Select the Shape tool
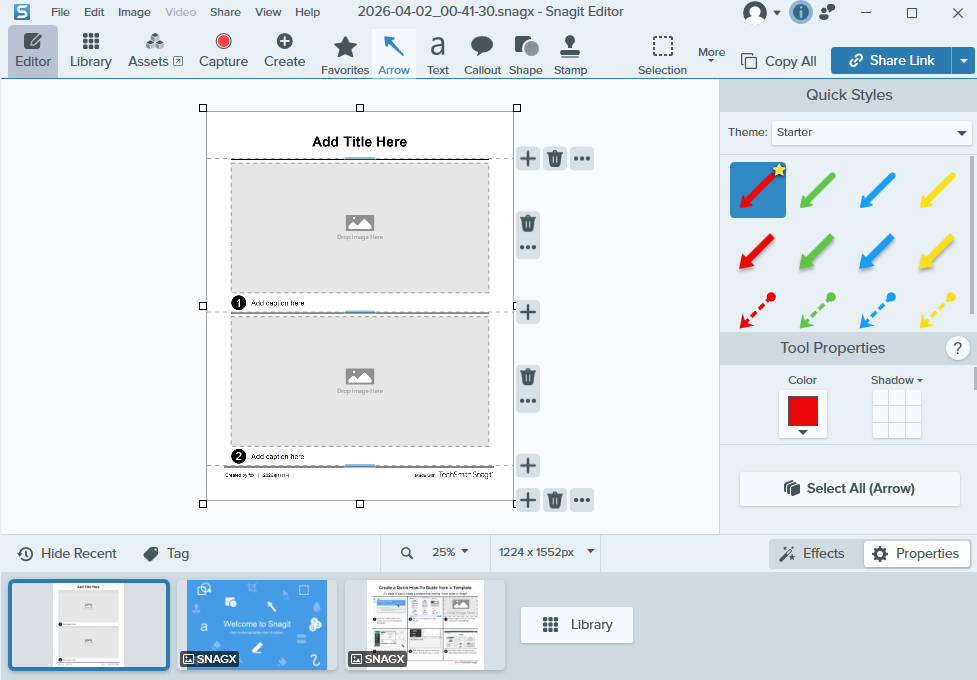The width and height of the screenshot is (977, 680). tap(526, 55)
